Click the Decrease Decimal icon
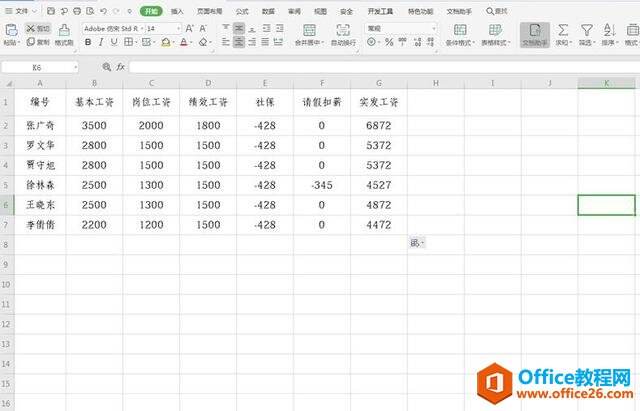The width and height of the screenshot is (640, 411). tap(431, 42)
